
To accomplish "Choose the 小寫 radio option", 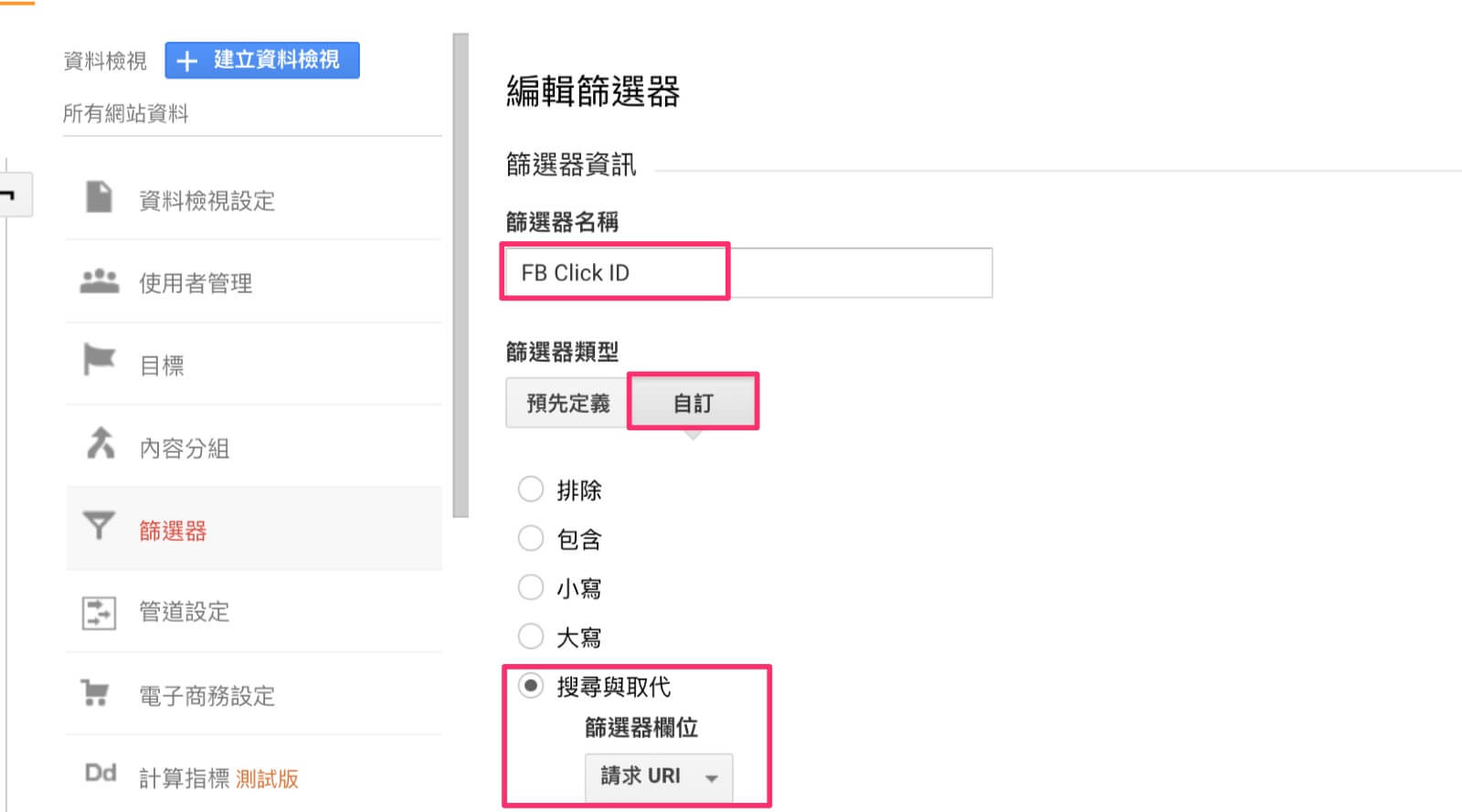I will coord(531,586).
